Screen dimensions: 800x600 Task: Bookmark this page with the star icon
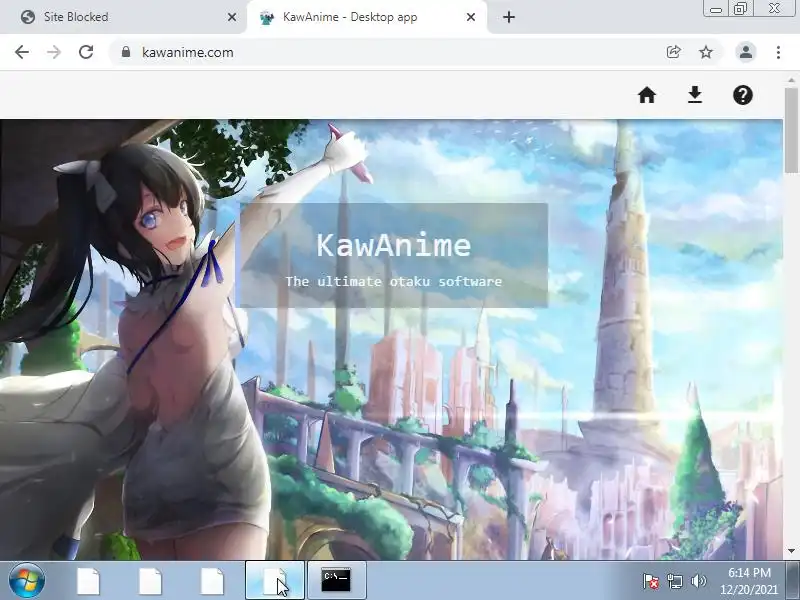pyautogui.click(x=706, y=52)
